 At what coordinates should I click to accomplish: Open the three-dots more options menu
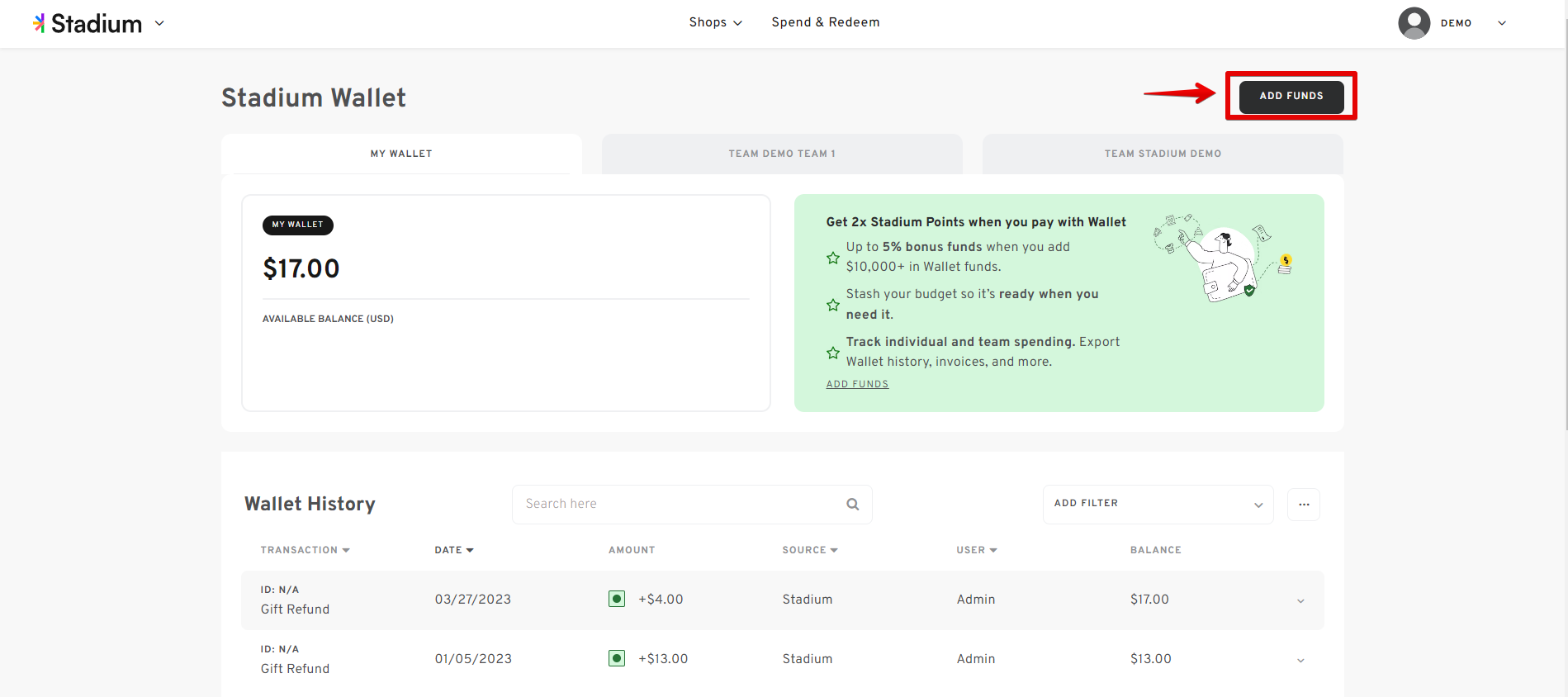click(1304, 504)
